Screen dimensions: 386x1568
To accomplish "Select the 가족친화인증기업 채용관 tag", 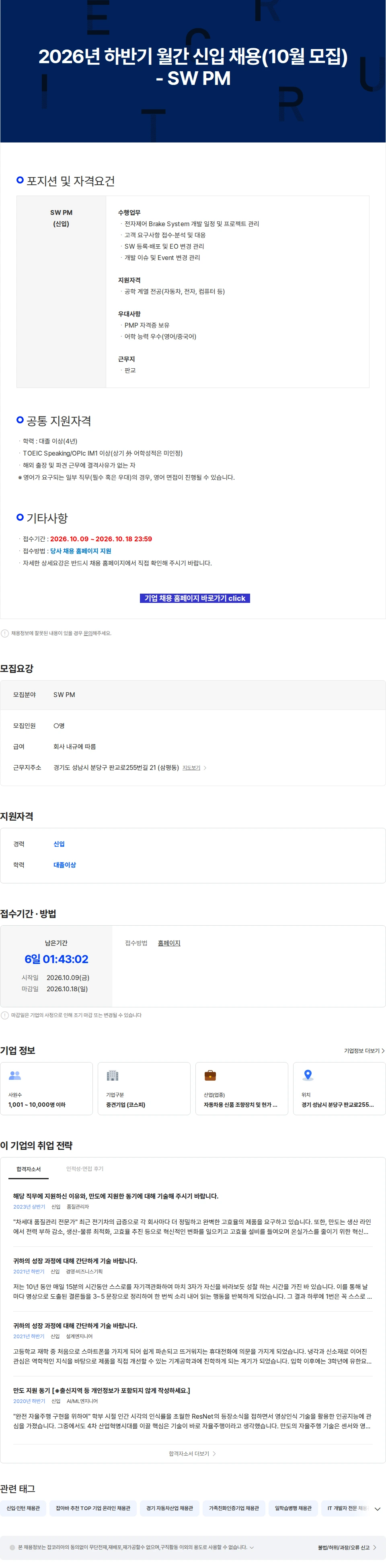I will (234, 1508).
